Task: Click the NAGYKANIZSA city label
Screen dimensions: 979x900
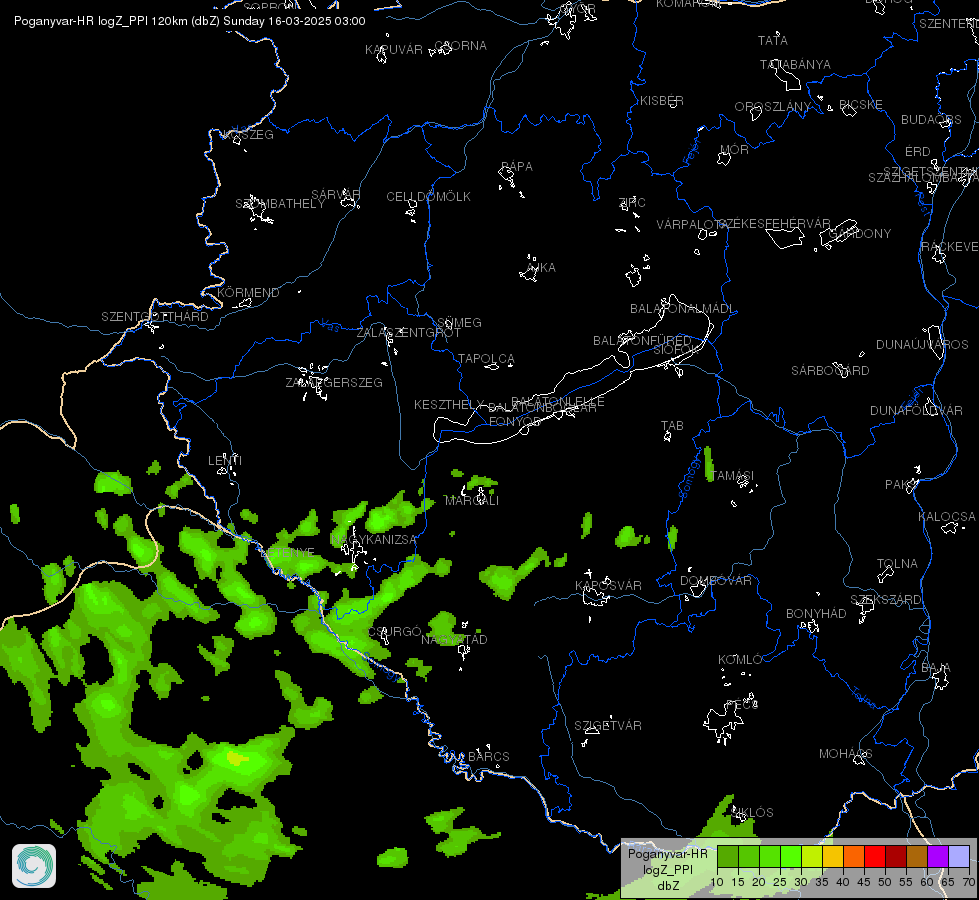Action: click(374, 540)
